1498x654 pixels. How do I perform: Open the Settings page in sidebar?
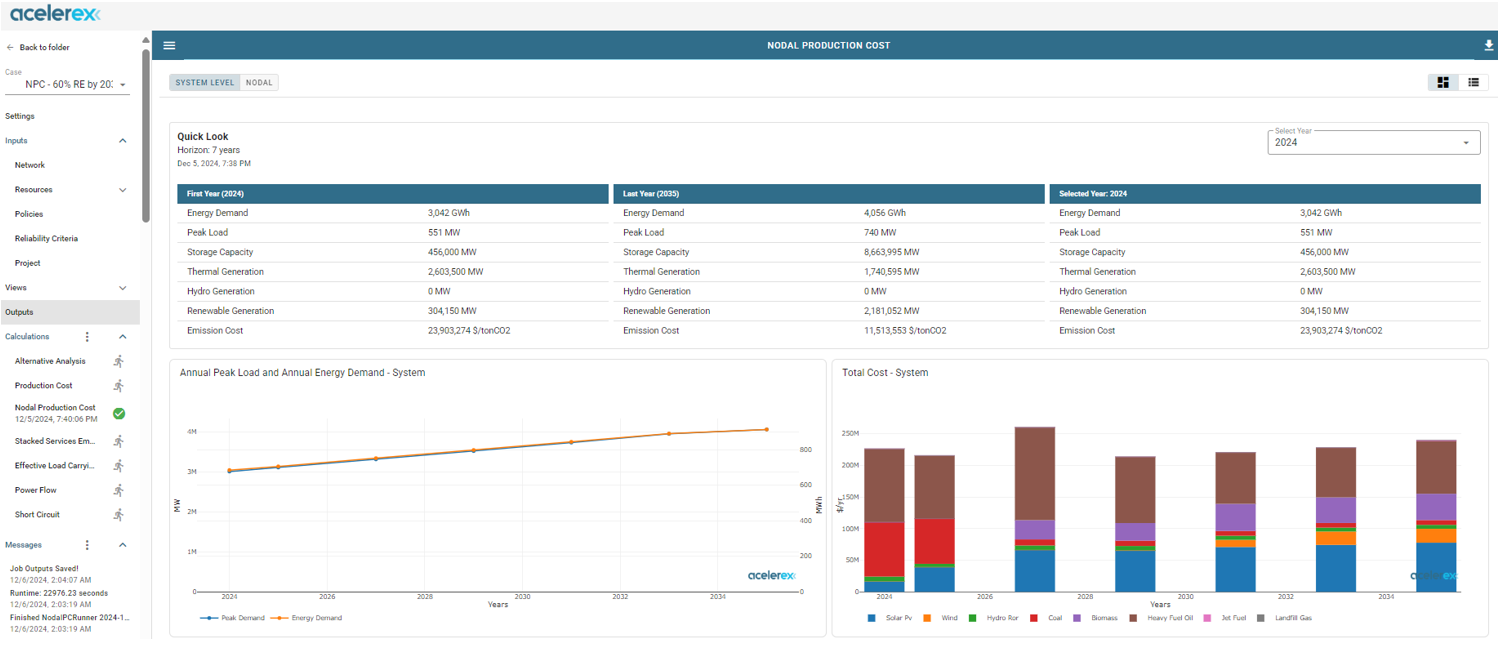20,116
